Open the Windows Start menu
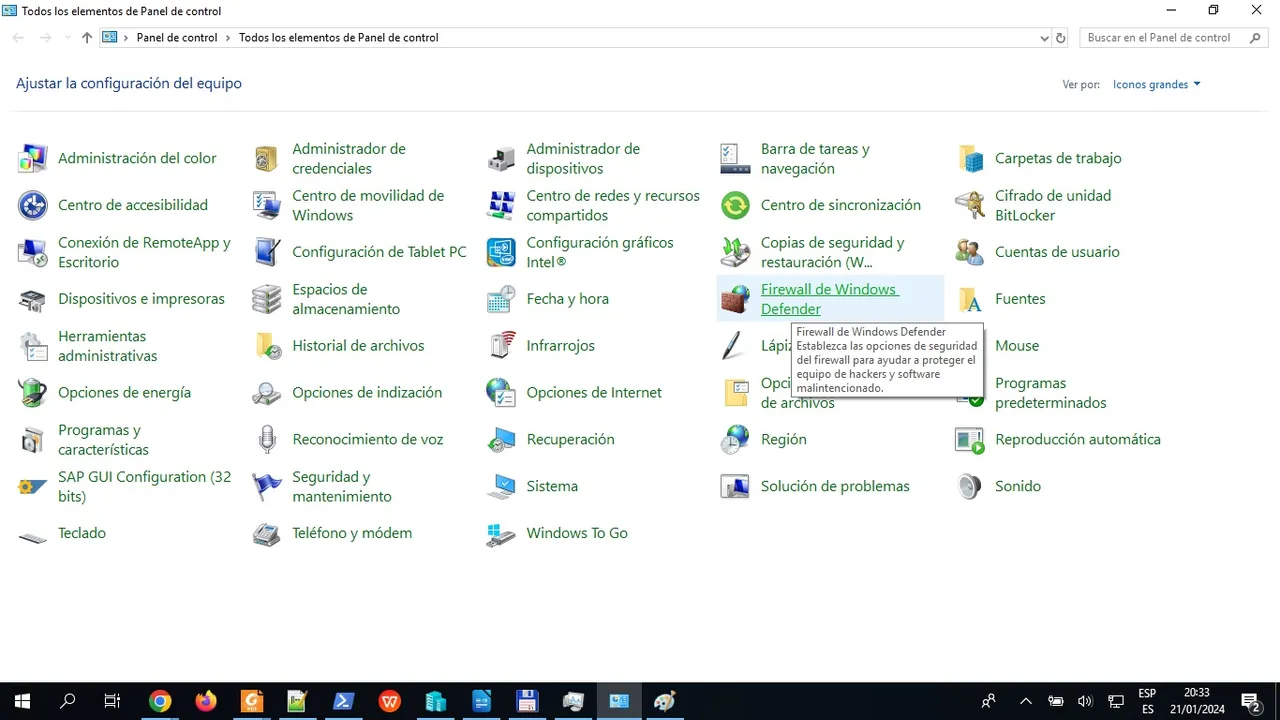The height and width of the screenshot is (720, 1280). tap(22, 701)
